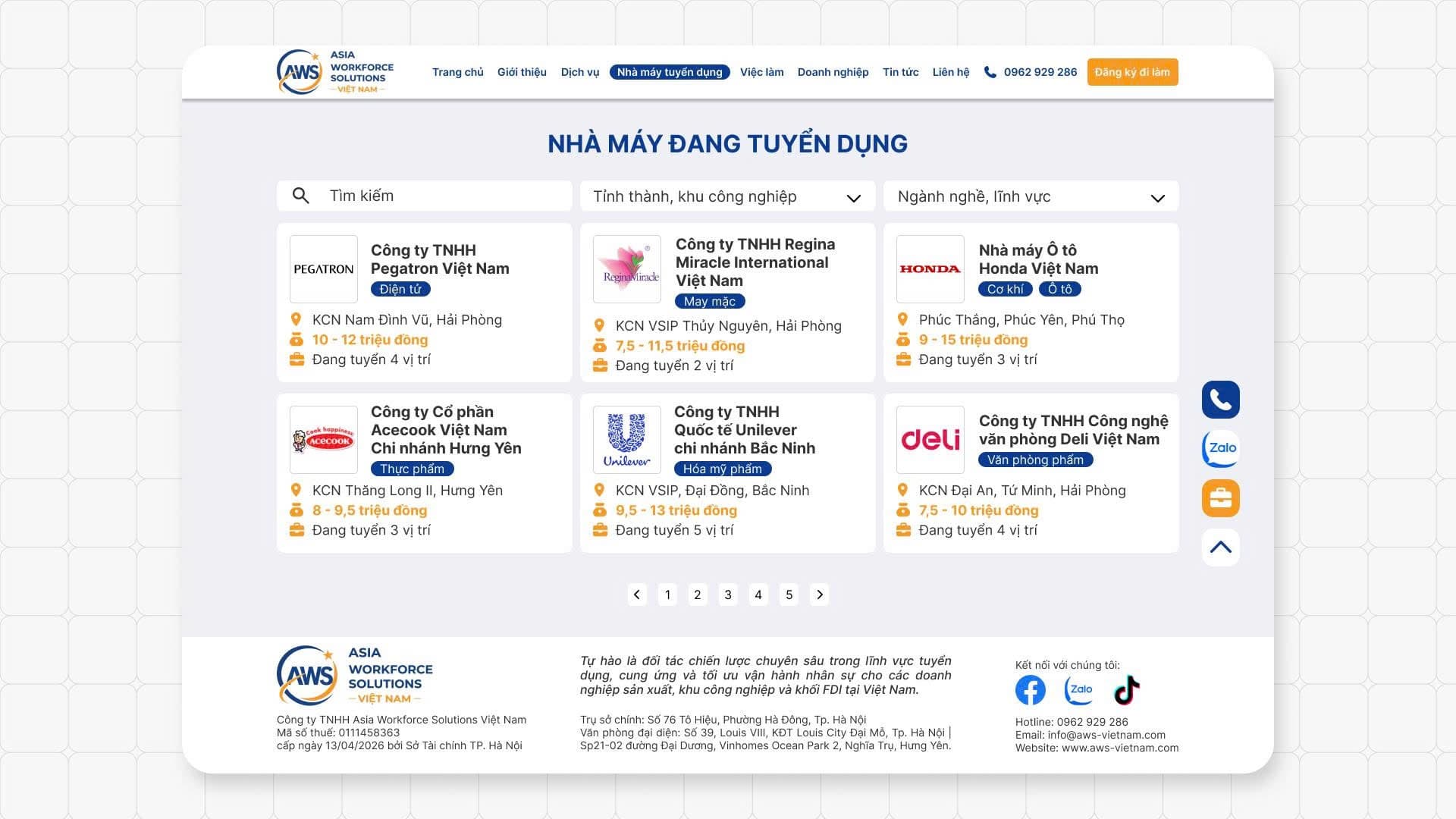Click the Unilever logo thumbnail

pos(627,440)
